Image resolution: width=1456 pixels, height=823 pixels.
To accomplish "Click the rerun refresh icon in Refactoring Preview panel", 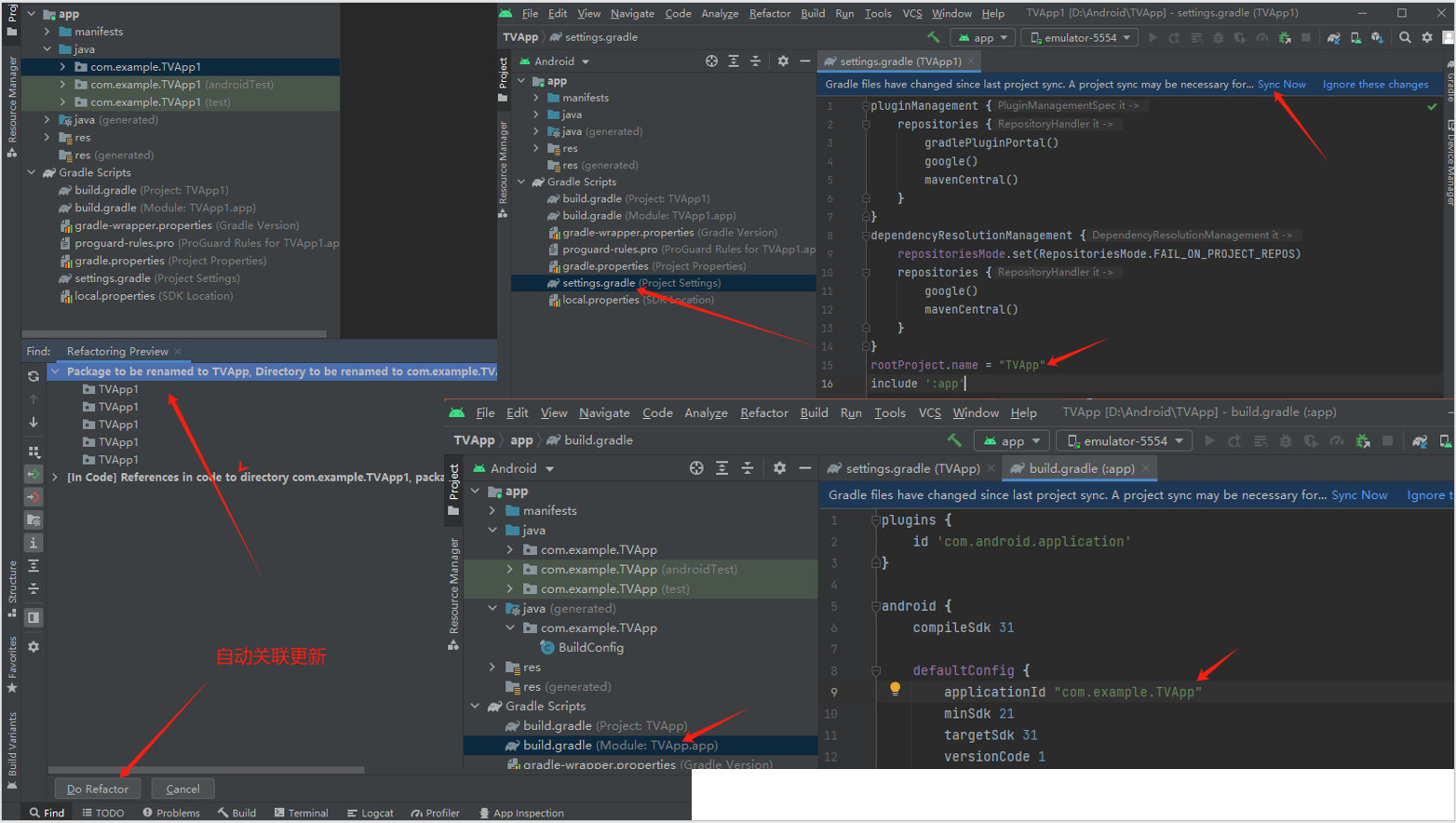I will click(34, 376).
